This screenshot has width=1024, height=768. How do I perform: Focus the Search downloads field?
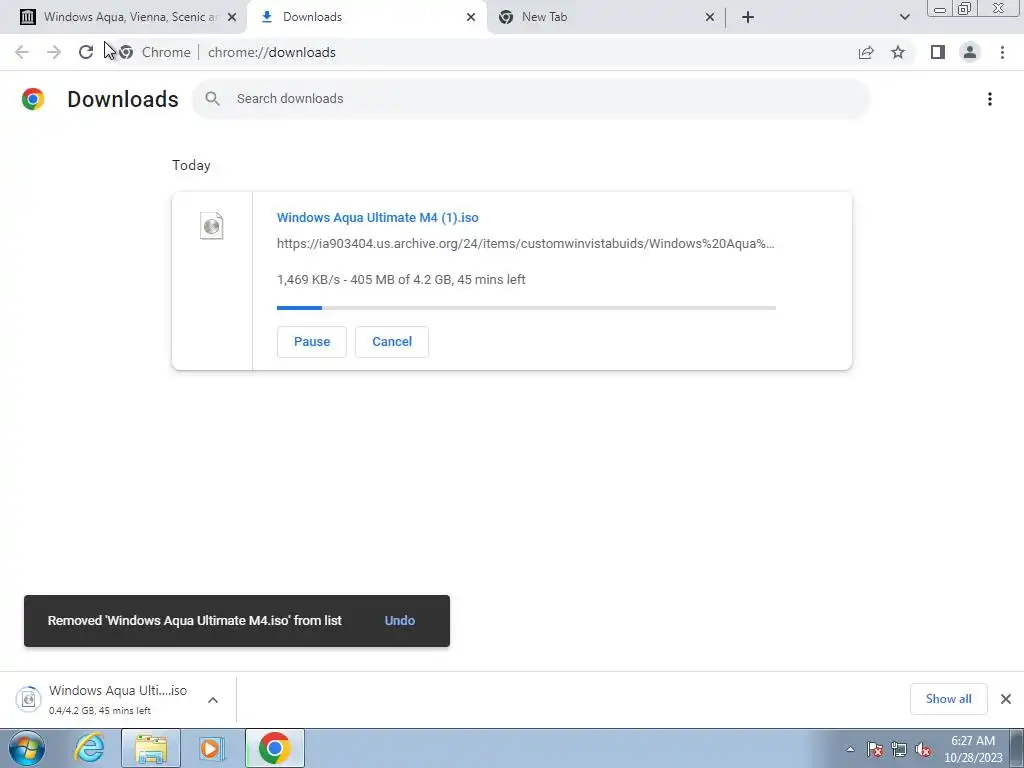click(x=532, y=99)
